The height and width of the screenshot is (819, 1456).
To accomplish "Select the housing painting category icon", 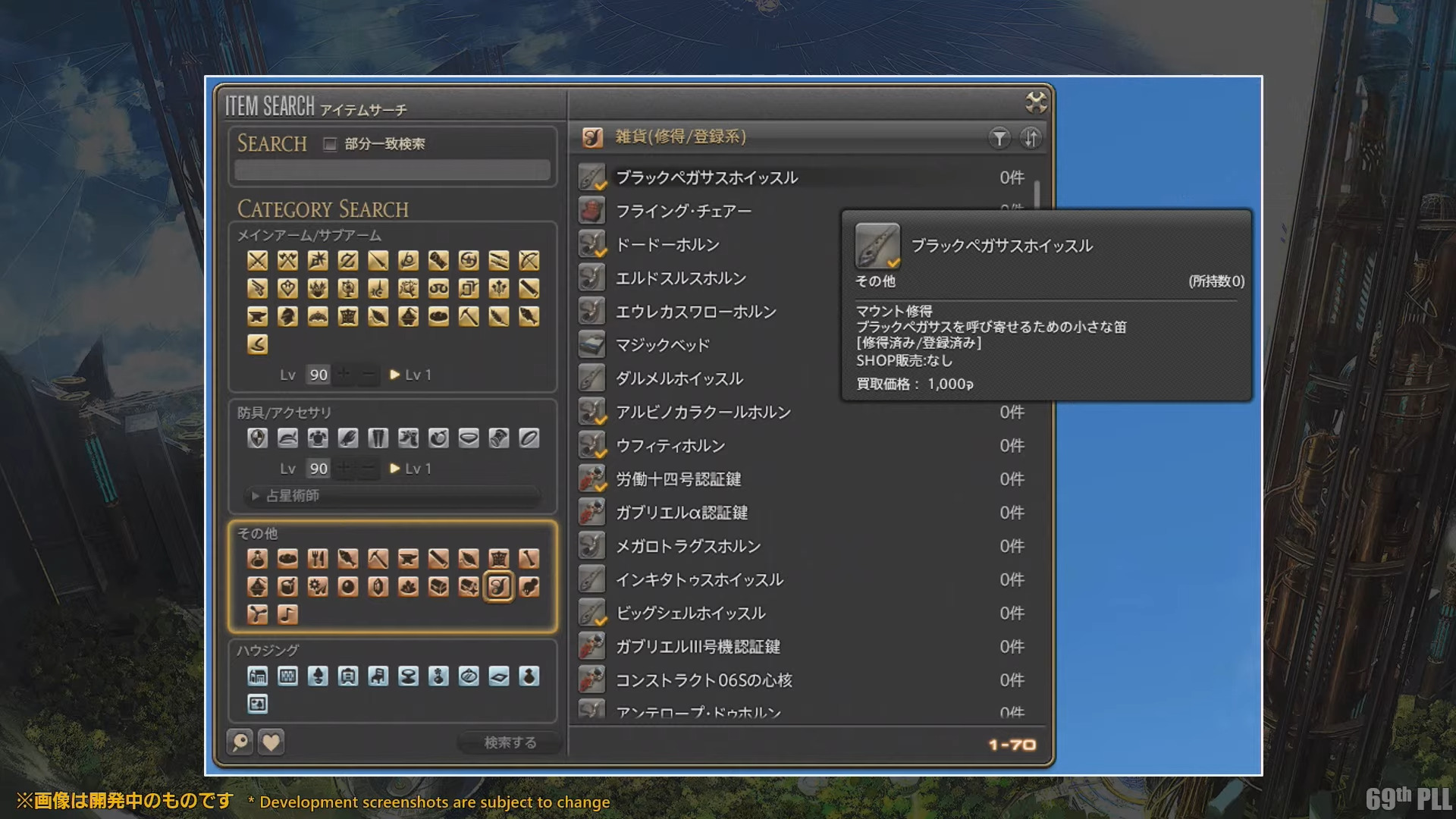I will point(257,704).
